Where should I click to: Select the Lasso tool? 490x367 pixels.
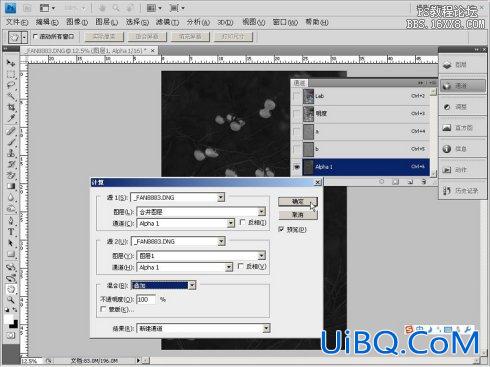pyautogui.click(x=11, y=85)
